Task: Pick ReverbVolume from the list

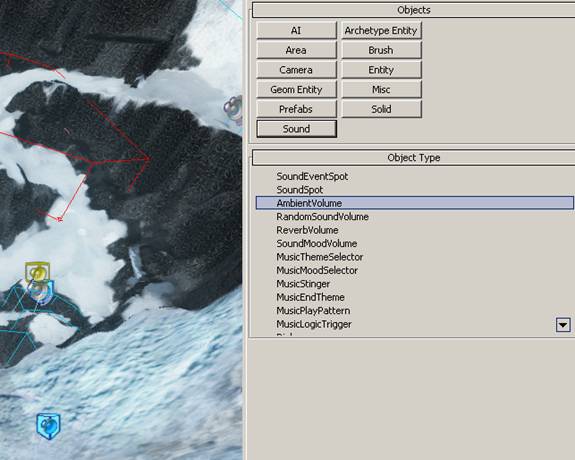Action: tap(307, 230)
